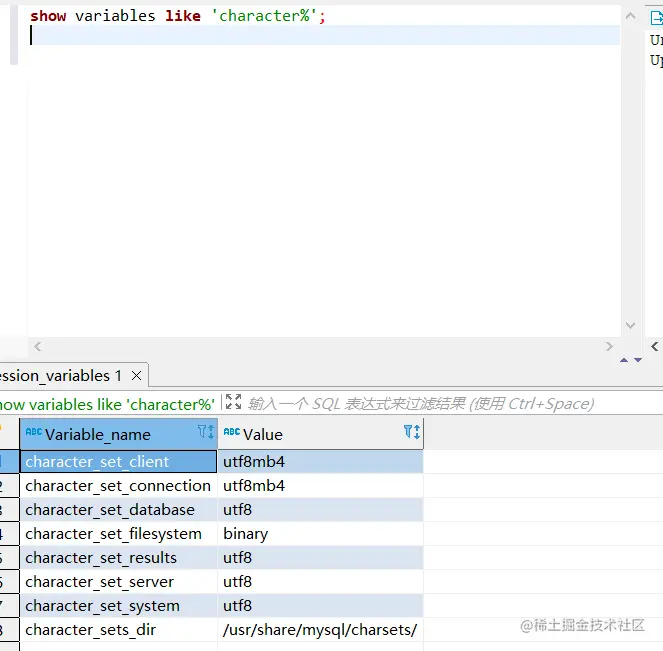Select utf8mb4 value for character_set_client
The width and height of the screenshot is (663, 651).
321,462
